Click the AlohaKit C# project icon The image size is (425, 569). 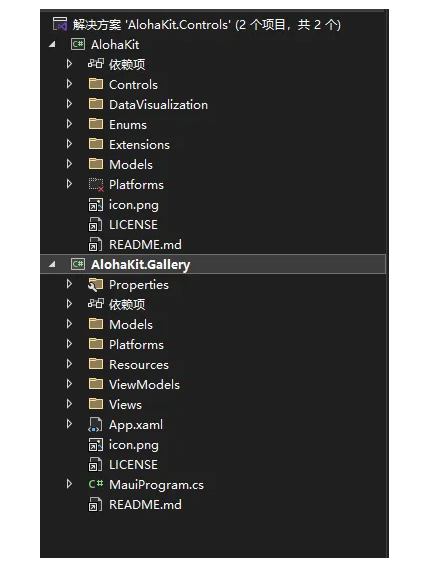tap(78, 44)
